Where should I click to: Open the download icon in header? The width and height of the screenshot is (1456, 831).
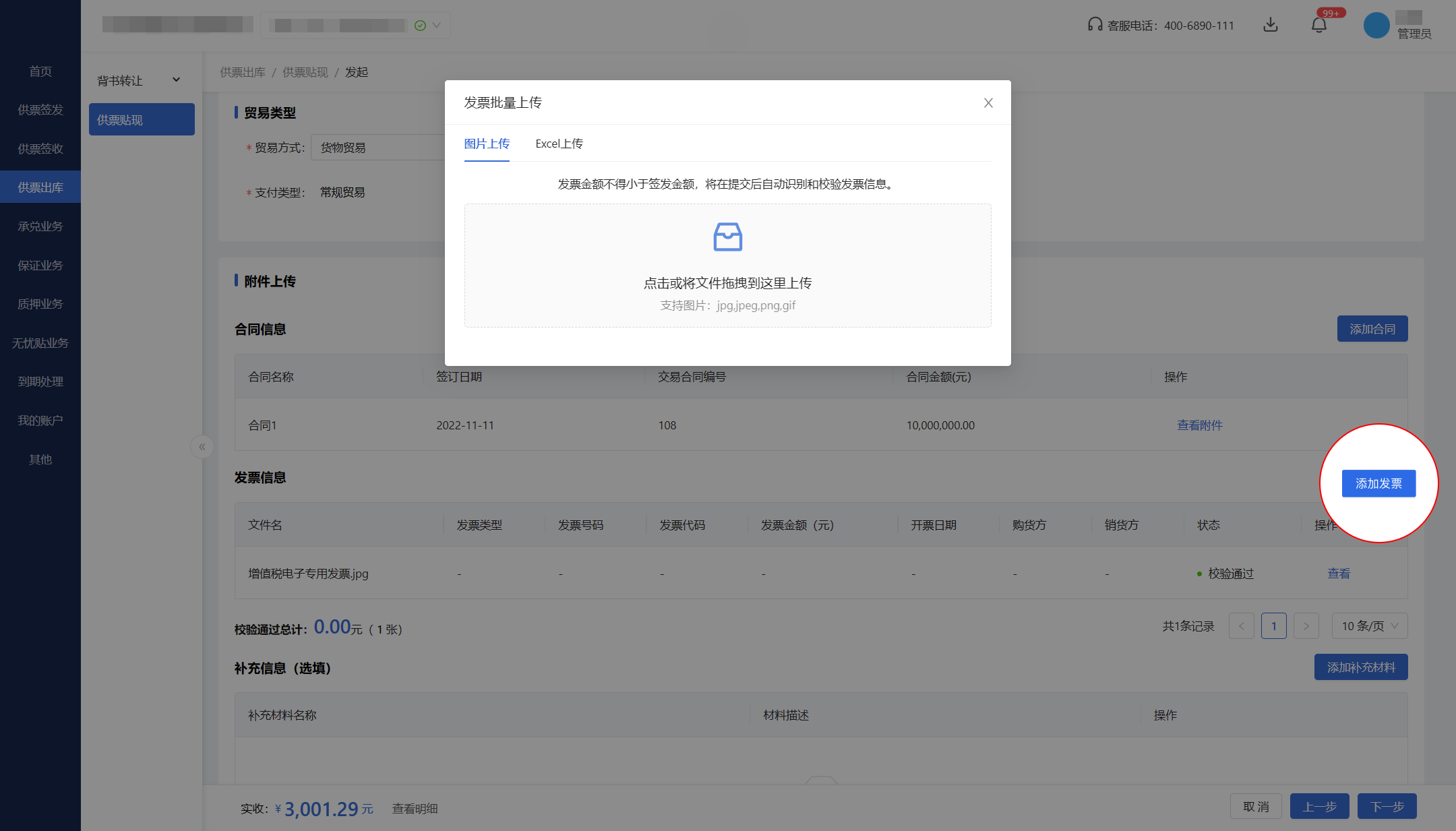[1271, 25]
